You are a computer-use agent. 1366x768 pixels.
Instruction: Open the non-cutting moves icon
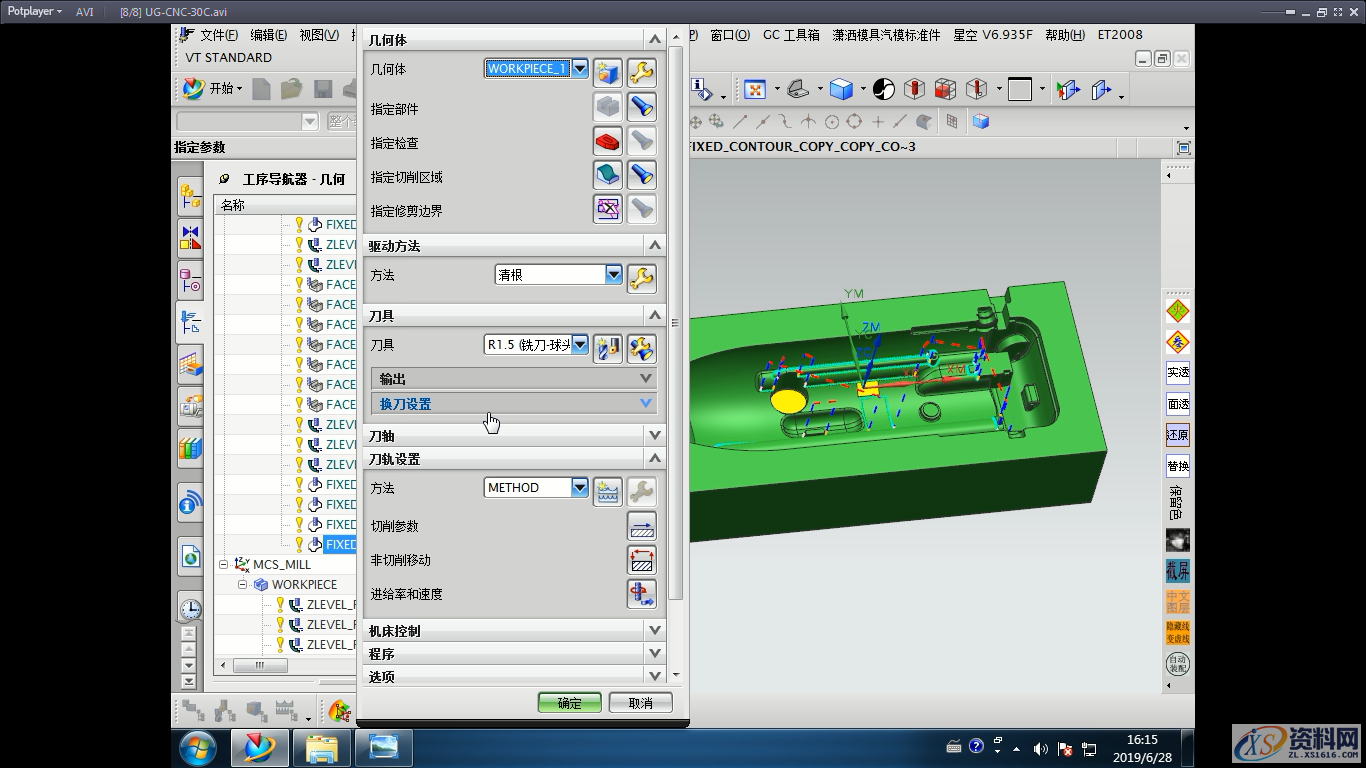pyautogui.click(x=641, y=560)
